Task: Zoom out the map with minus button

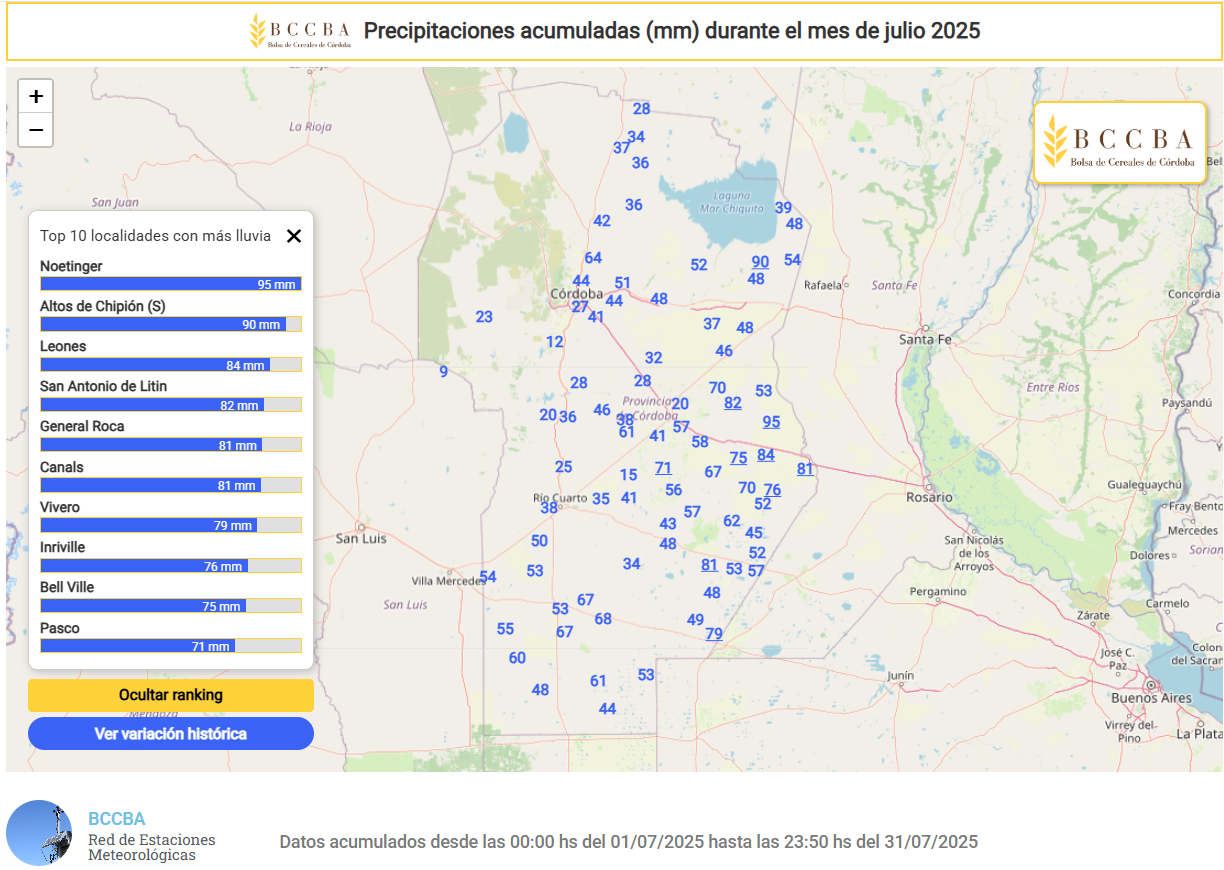Action: [x=36, y=130]
